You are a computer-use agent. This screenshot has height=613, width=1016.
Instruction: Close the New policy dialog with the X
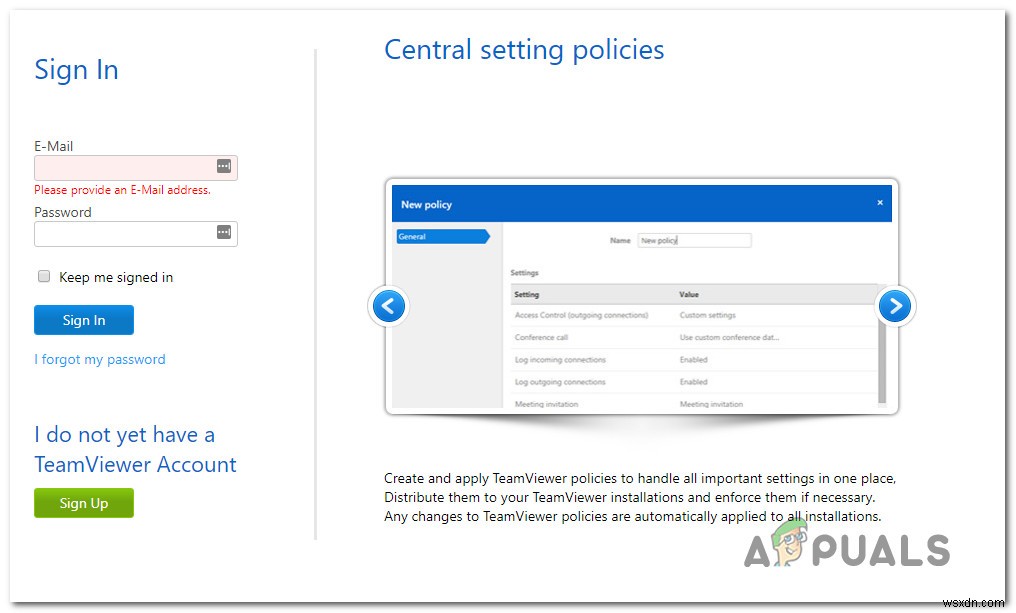(880, 203)
